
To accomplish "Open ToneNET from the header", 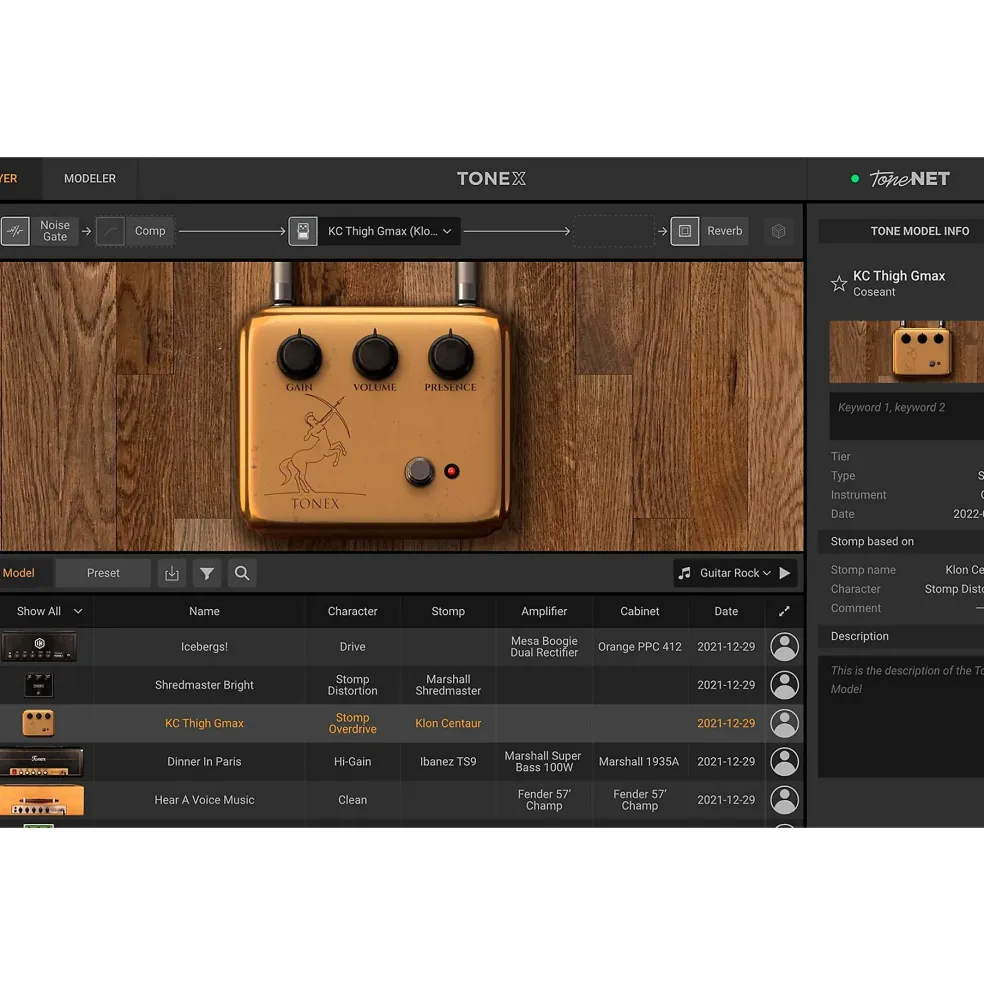I will tap(909, 179).
